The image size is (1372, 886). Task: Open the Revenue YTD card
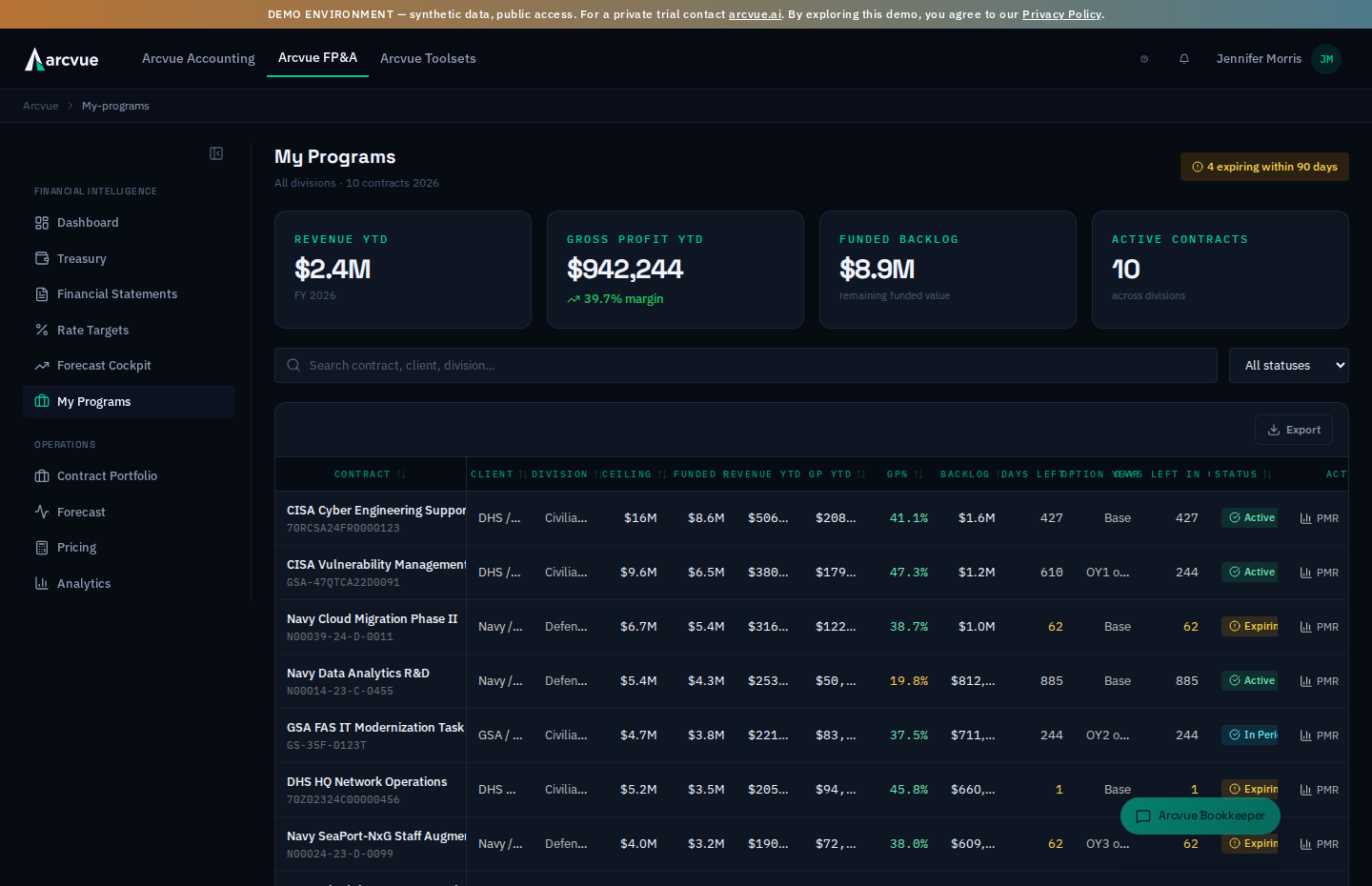pos(403,270)
